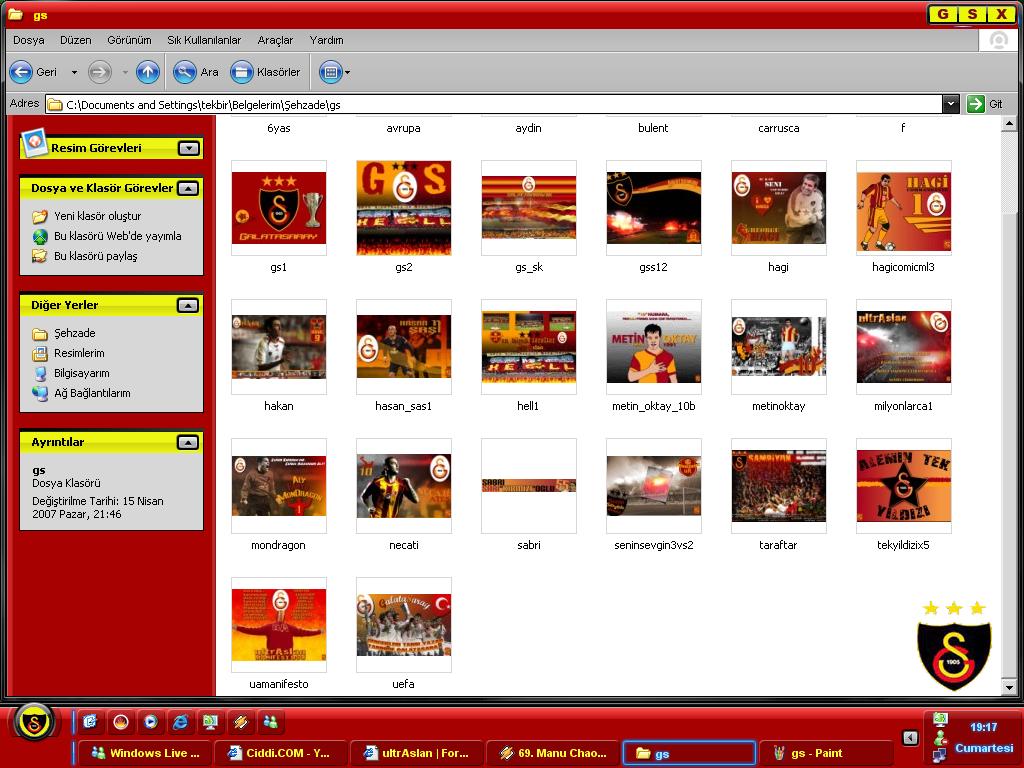Click the Yeni klasör oluştur icon
The width and height of the screenshot is (1024, 768).
[40, 216]
